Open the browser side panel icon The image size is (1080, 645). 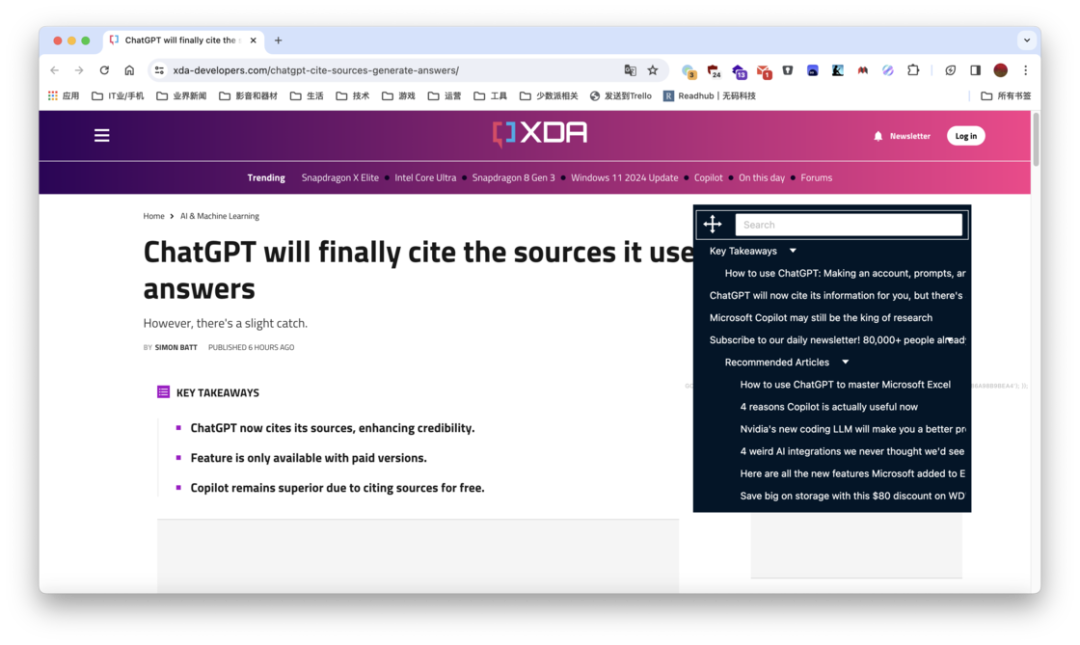(975, 70)
